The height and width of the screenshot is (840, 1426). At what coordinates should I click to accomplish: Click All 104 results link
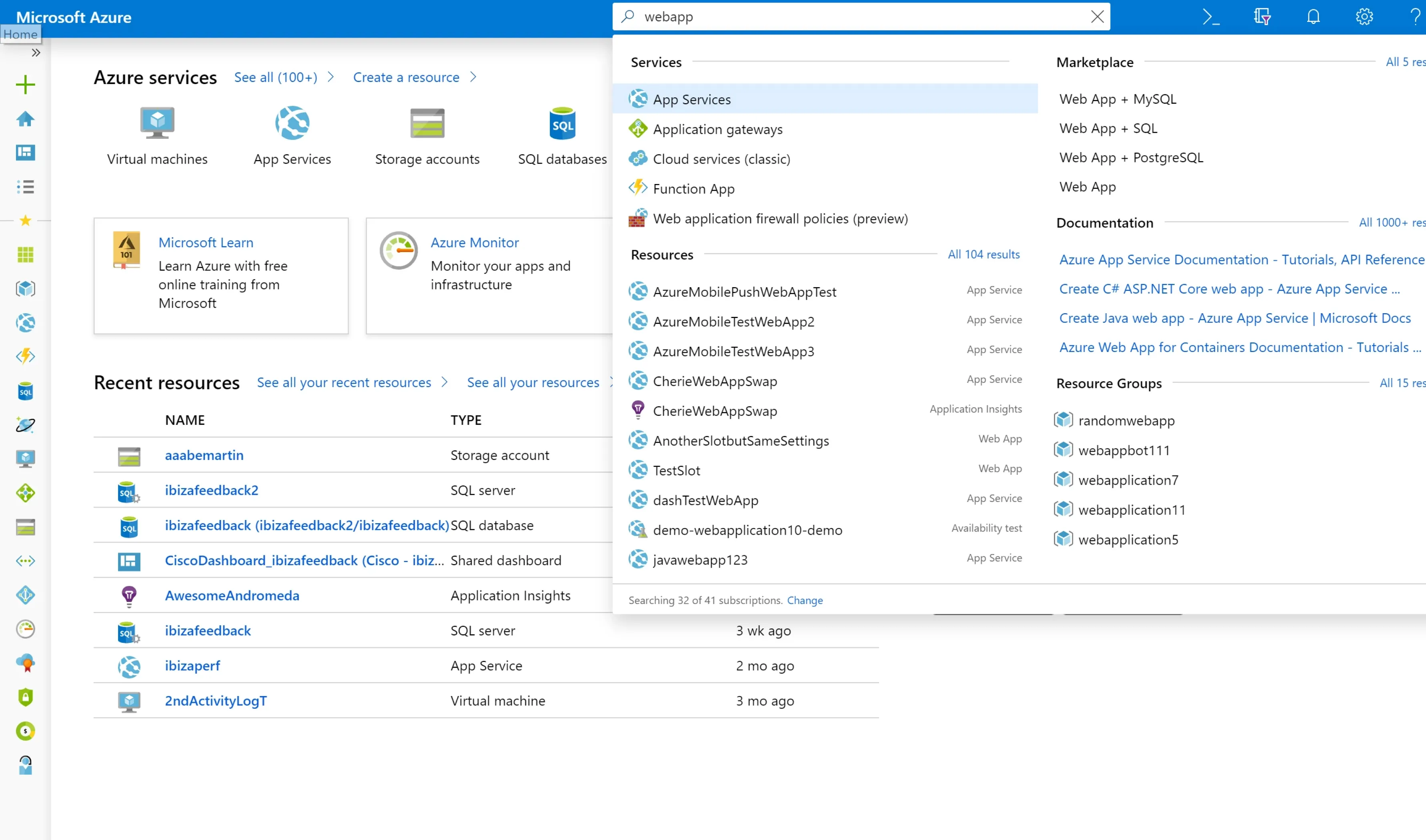tap(983, 255)
